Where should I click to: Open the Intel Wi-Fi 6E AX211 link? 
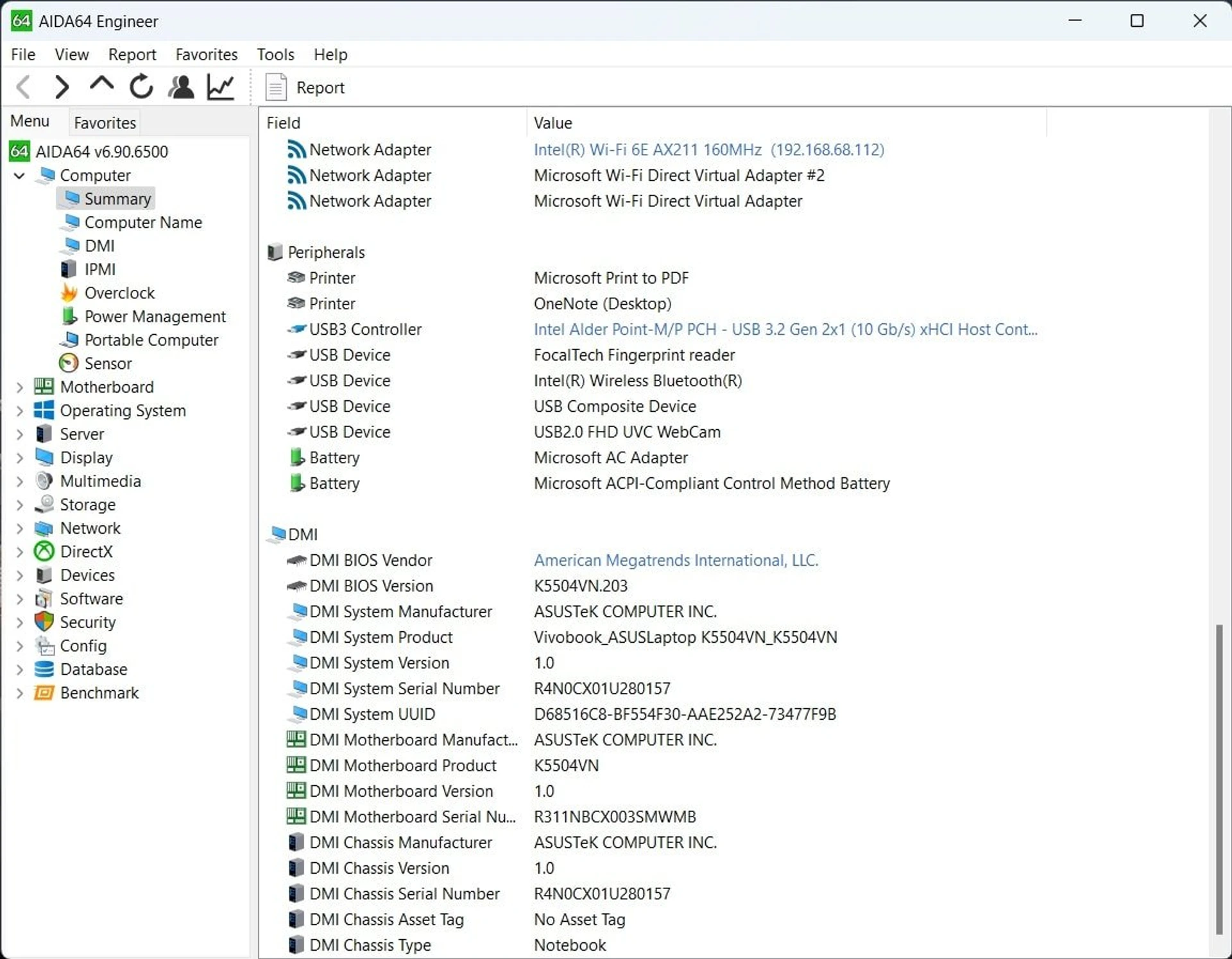coord(709,149)
